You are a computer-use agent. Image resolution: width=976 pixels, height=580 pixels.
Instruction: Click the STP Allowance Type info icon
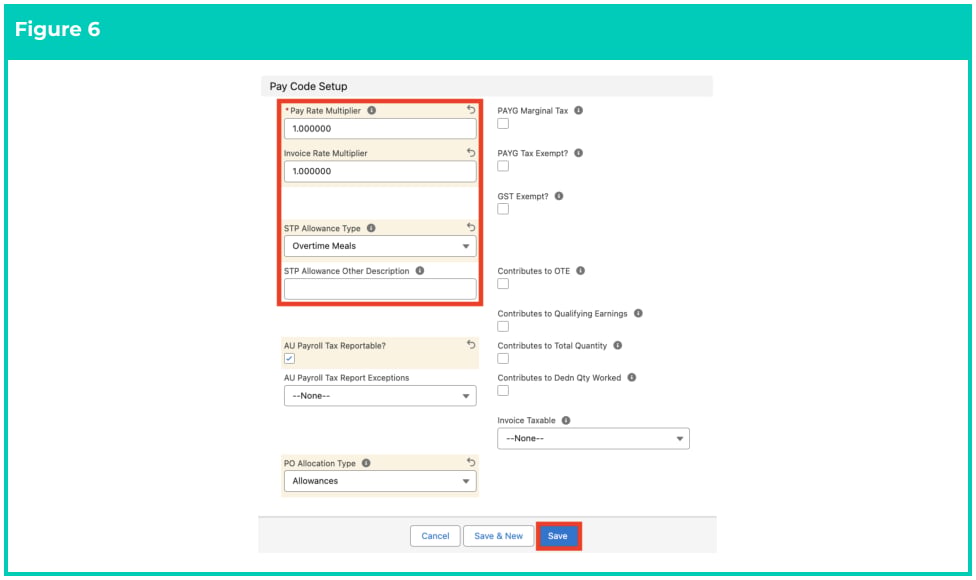pyautogui.click(x=371, y=228)
